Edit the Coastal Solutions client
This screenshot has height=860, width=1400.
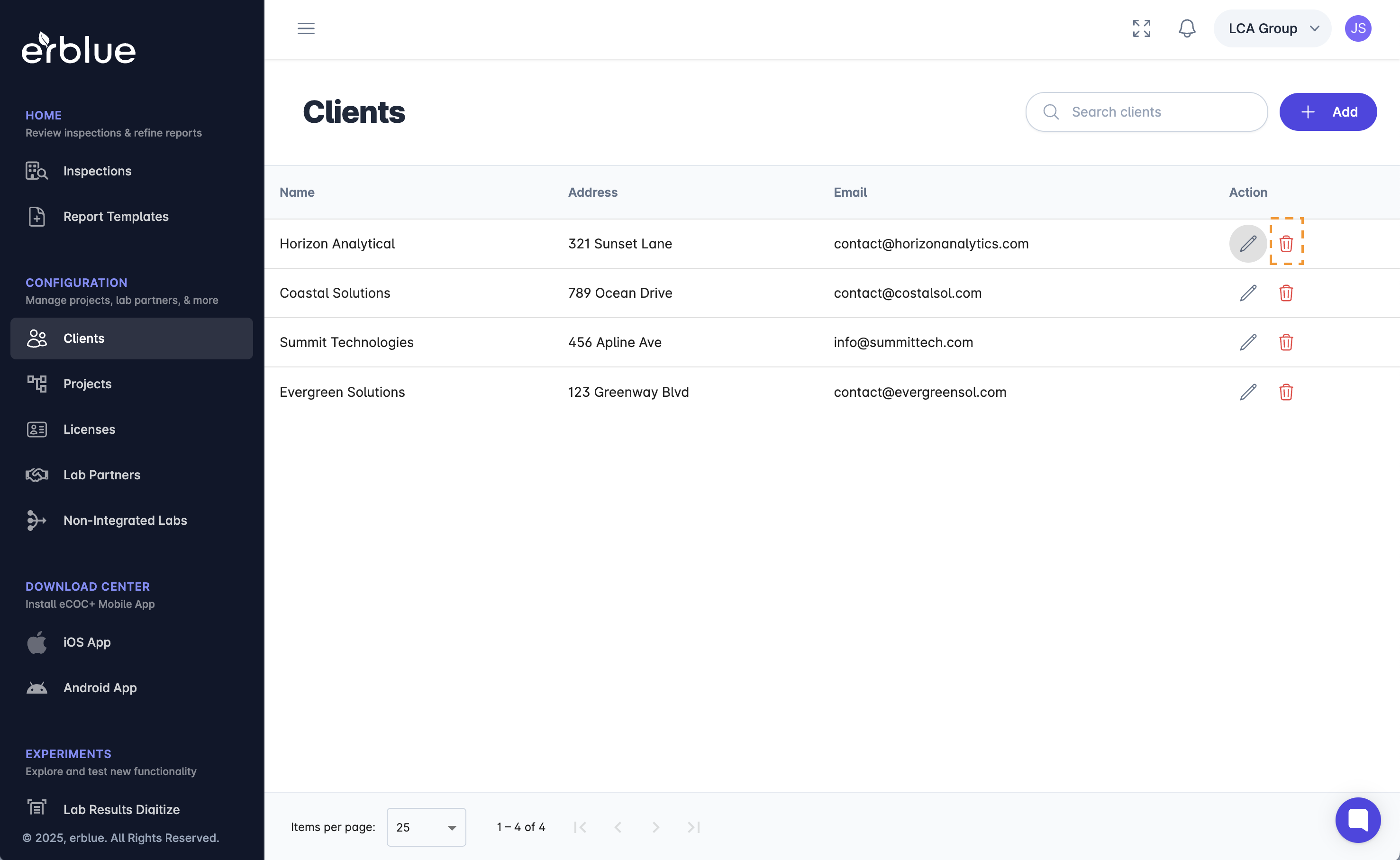[1248, 293]
